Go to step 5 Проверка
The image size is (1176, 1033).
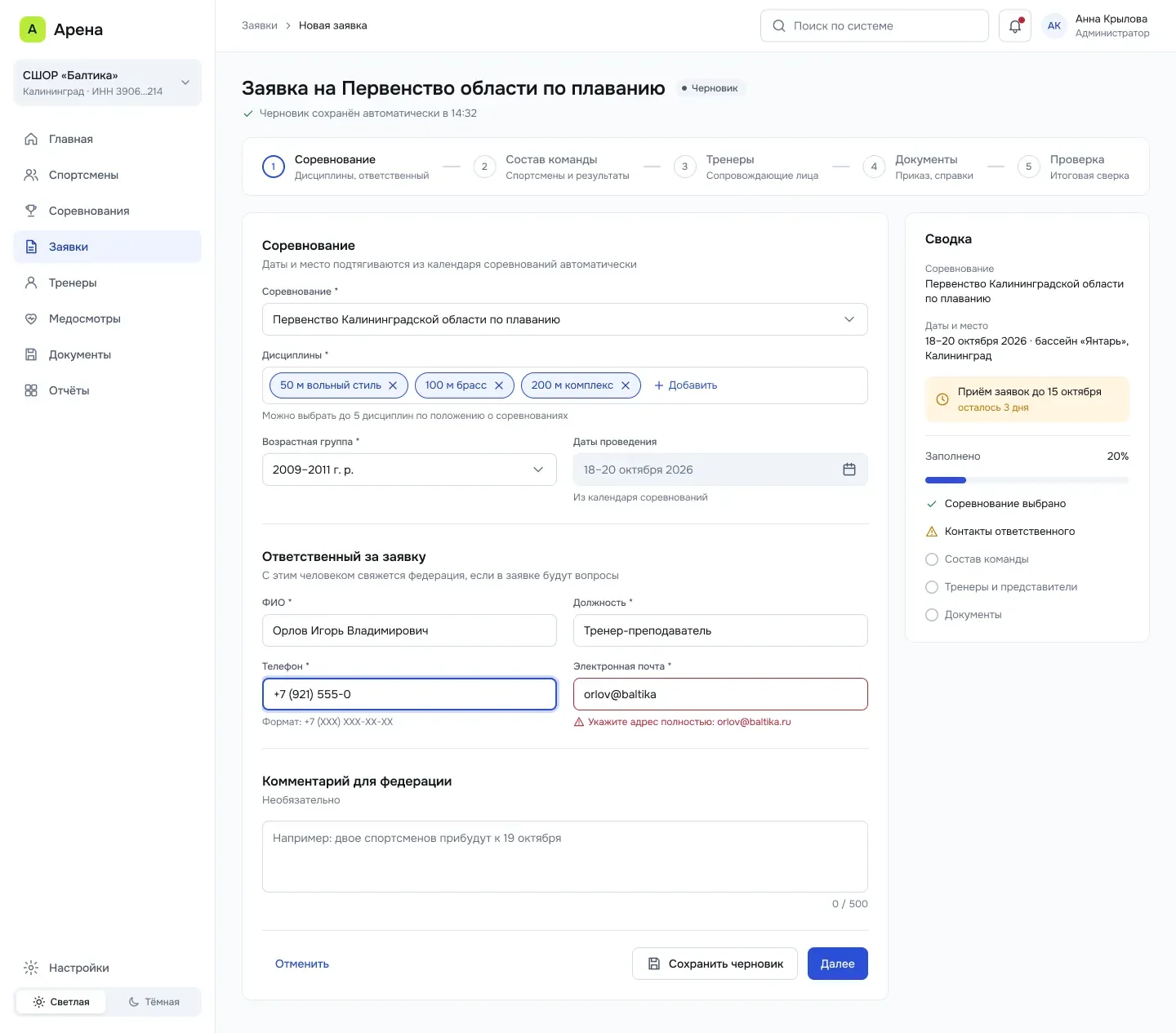click(1074, 167)
